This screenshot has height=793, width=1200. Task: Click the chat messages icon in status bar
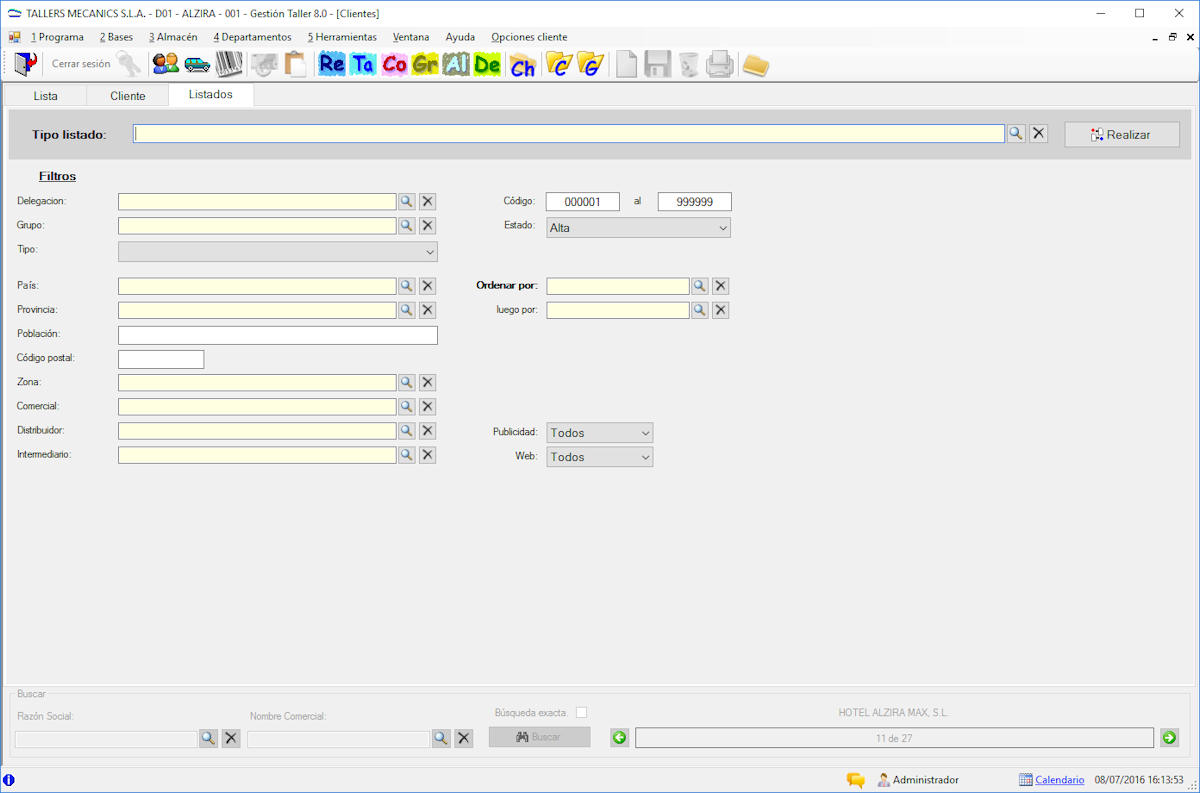click(856, 780)
